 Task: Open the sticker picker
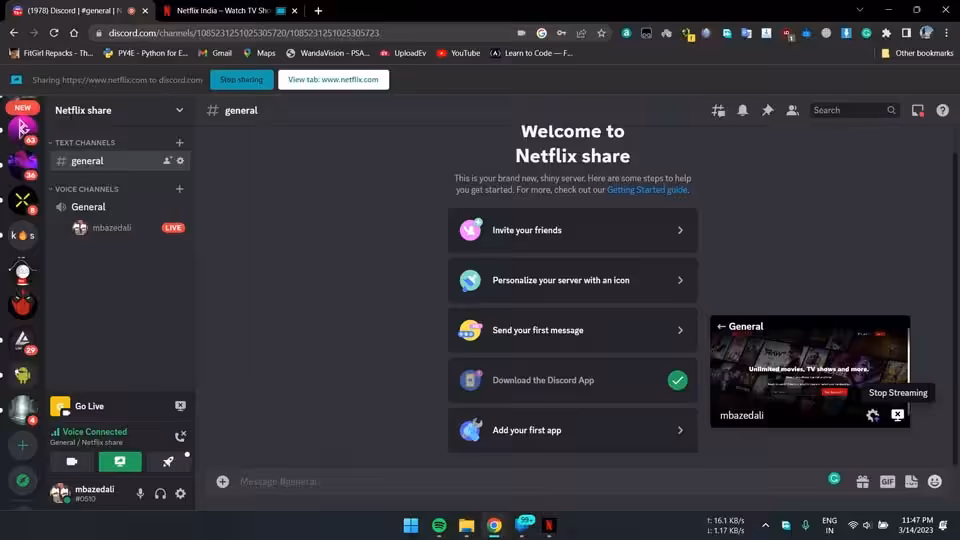911,482
